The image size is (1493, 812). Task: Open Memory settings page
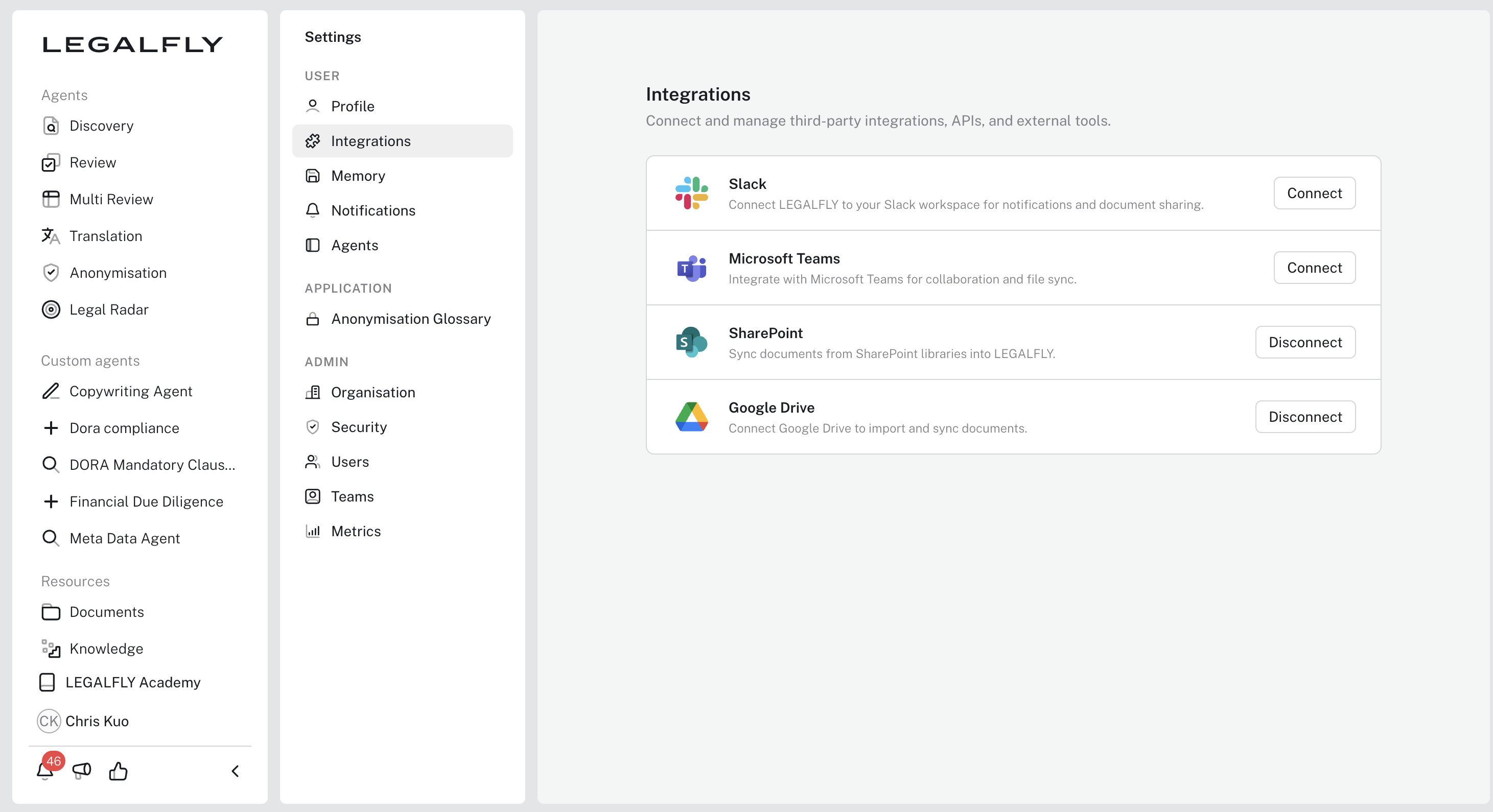pos(358,176)
